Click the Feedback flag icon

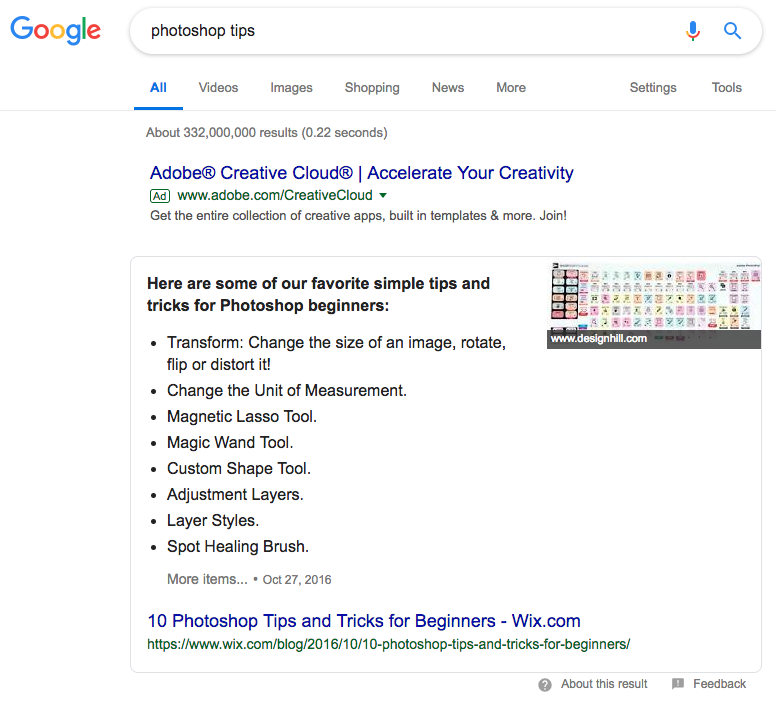(x=678, y=684)
